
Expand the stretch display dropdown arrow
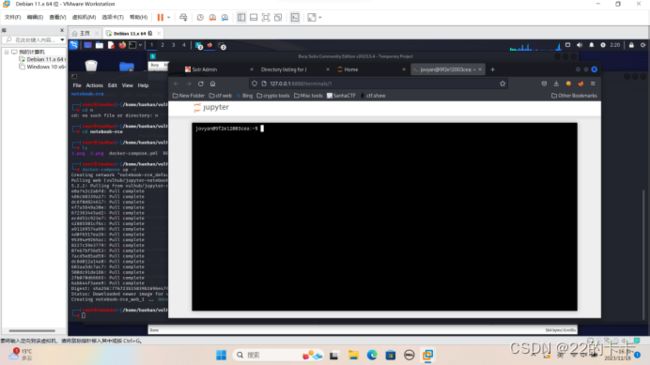[x=320, y=17]
